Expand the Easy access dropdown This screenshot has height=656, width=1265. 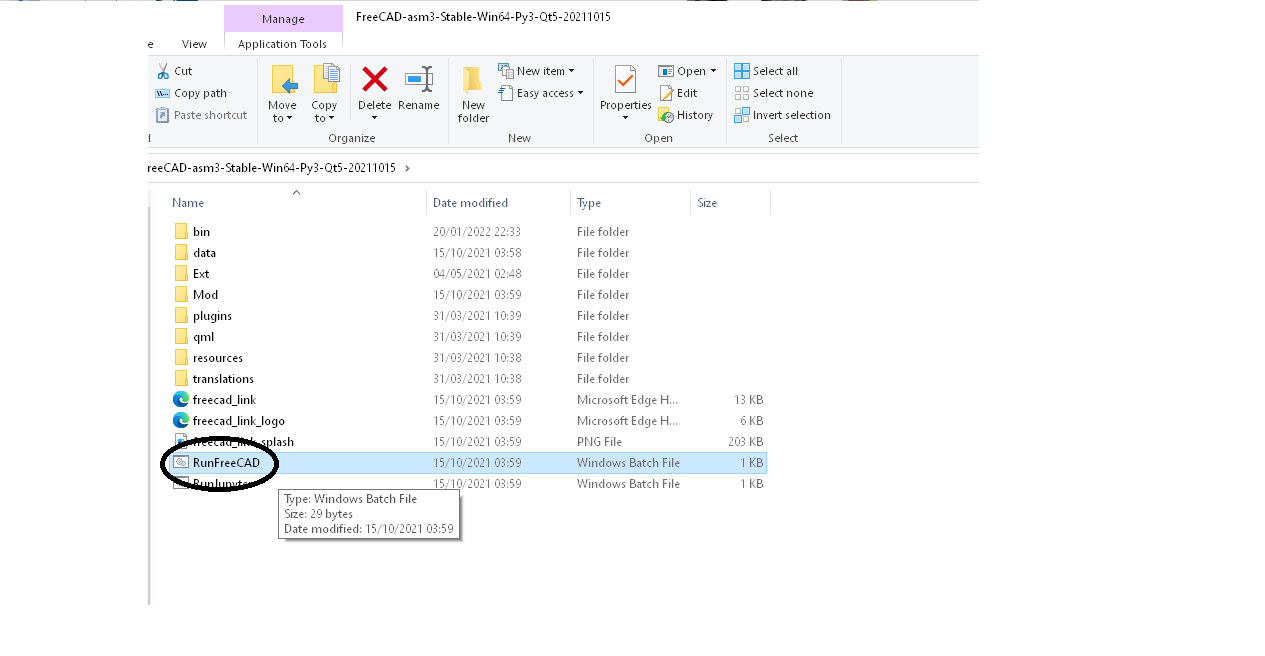[x=580, y=93]
